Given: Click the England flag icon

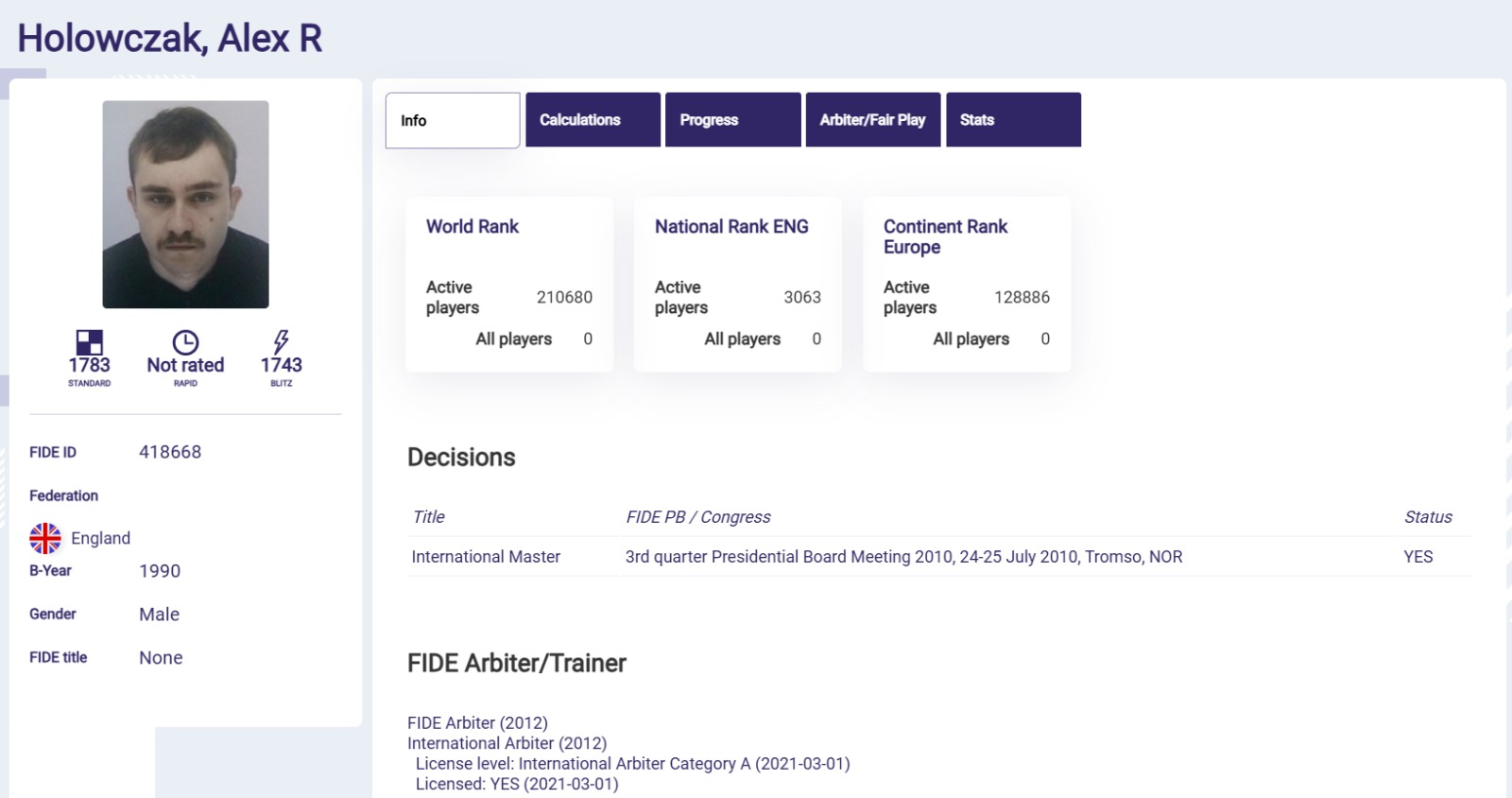Looking at the screenshot, I should [45, 538].
